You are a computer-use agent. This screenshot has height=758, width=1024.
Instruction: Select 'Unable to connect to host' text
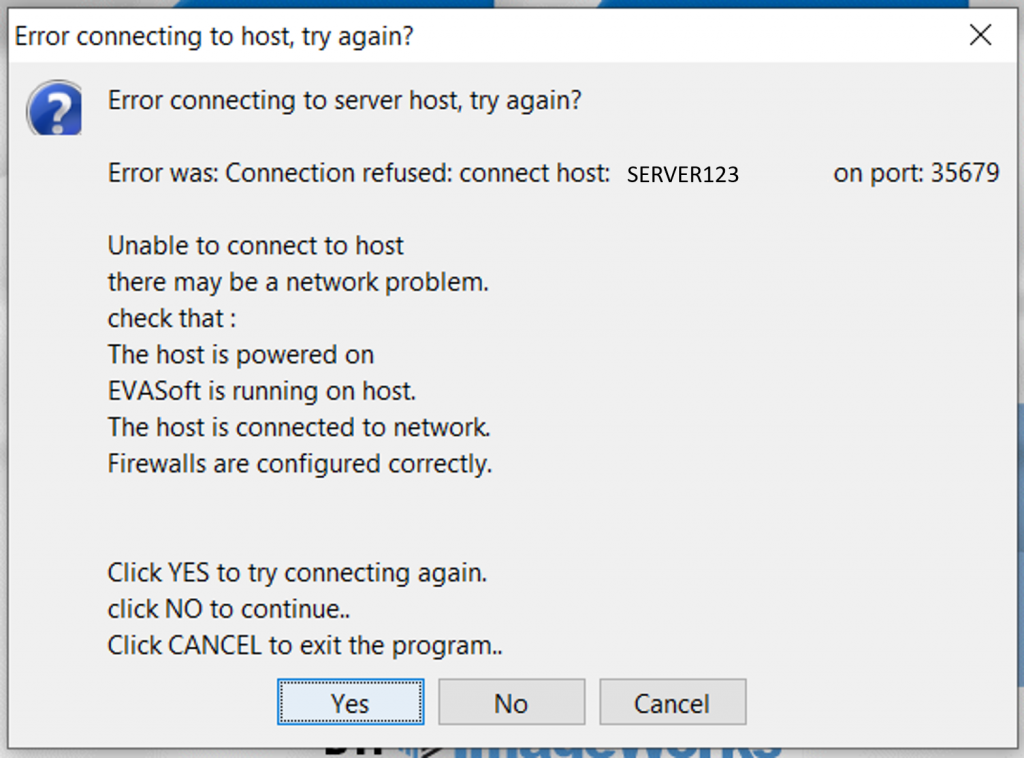[255, 245]
